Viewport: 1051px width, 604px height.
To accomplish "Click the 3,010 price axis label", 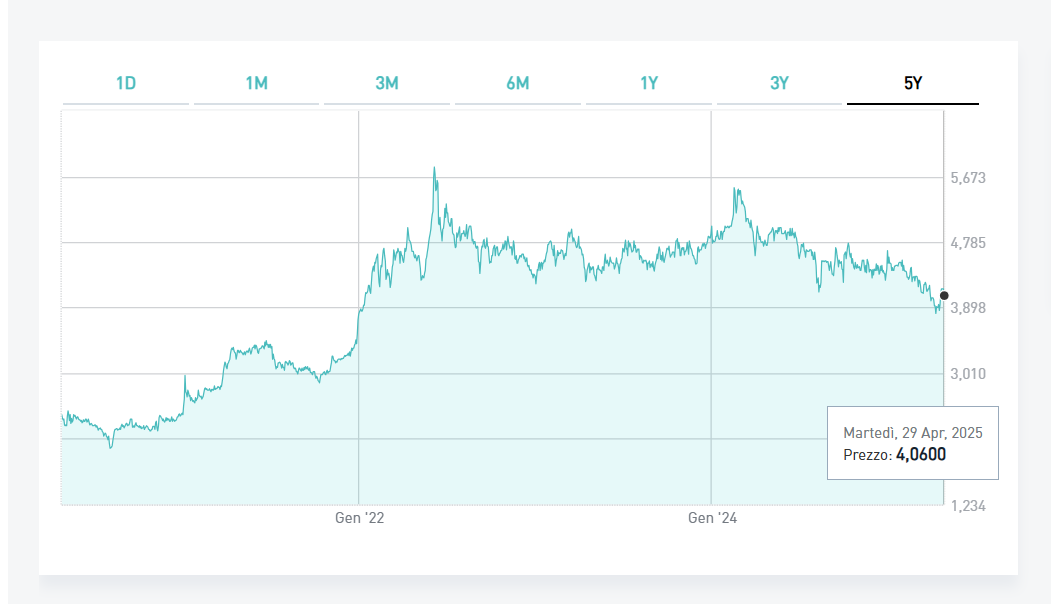I will 968,374.
